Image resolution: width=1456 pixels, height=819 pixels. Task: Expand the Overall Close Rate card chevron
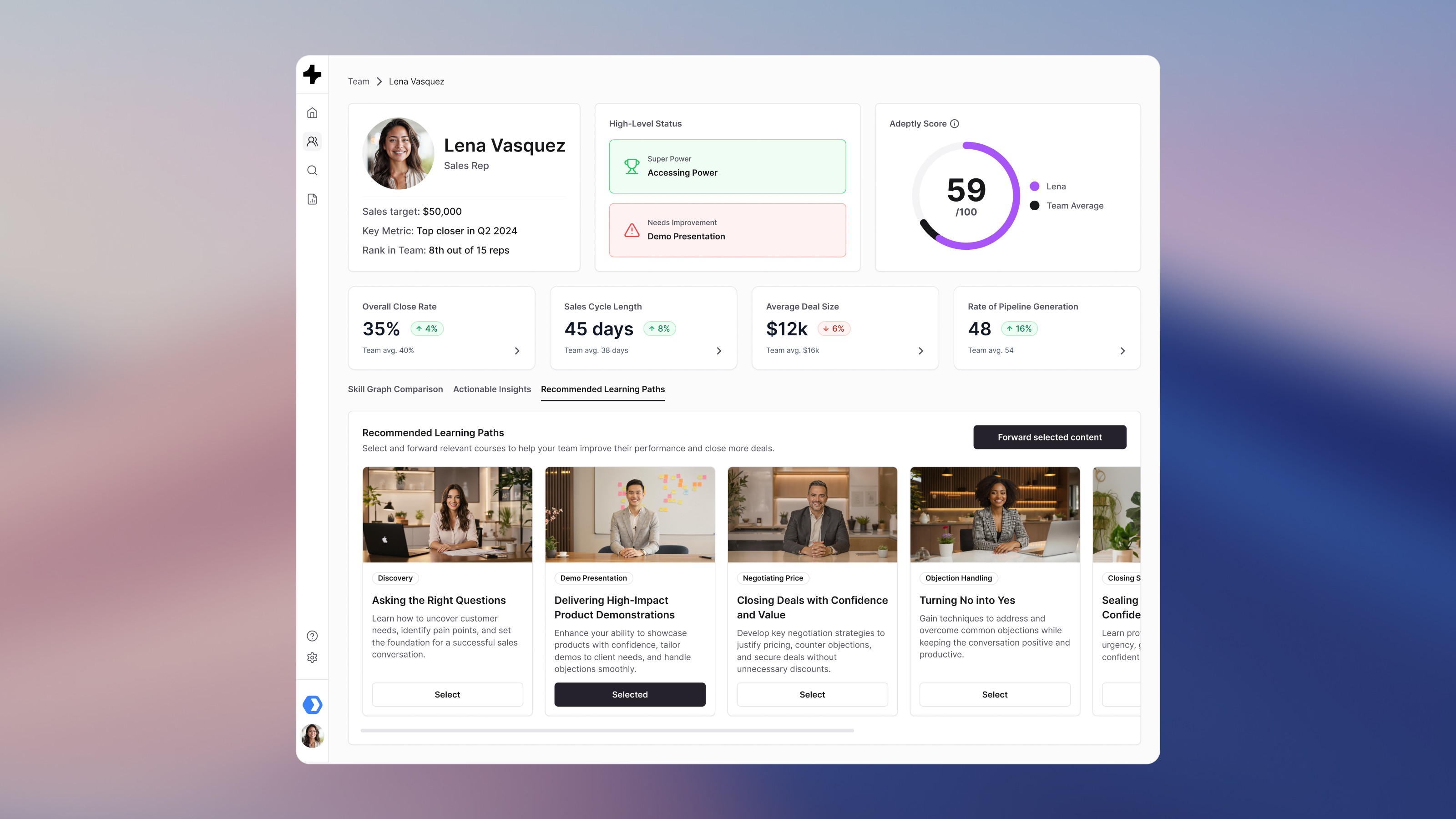pos(516,351)
